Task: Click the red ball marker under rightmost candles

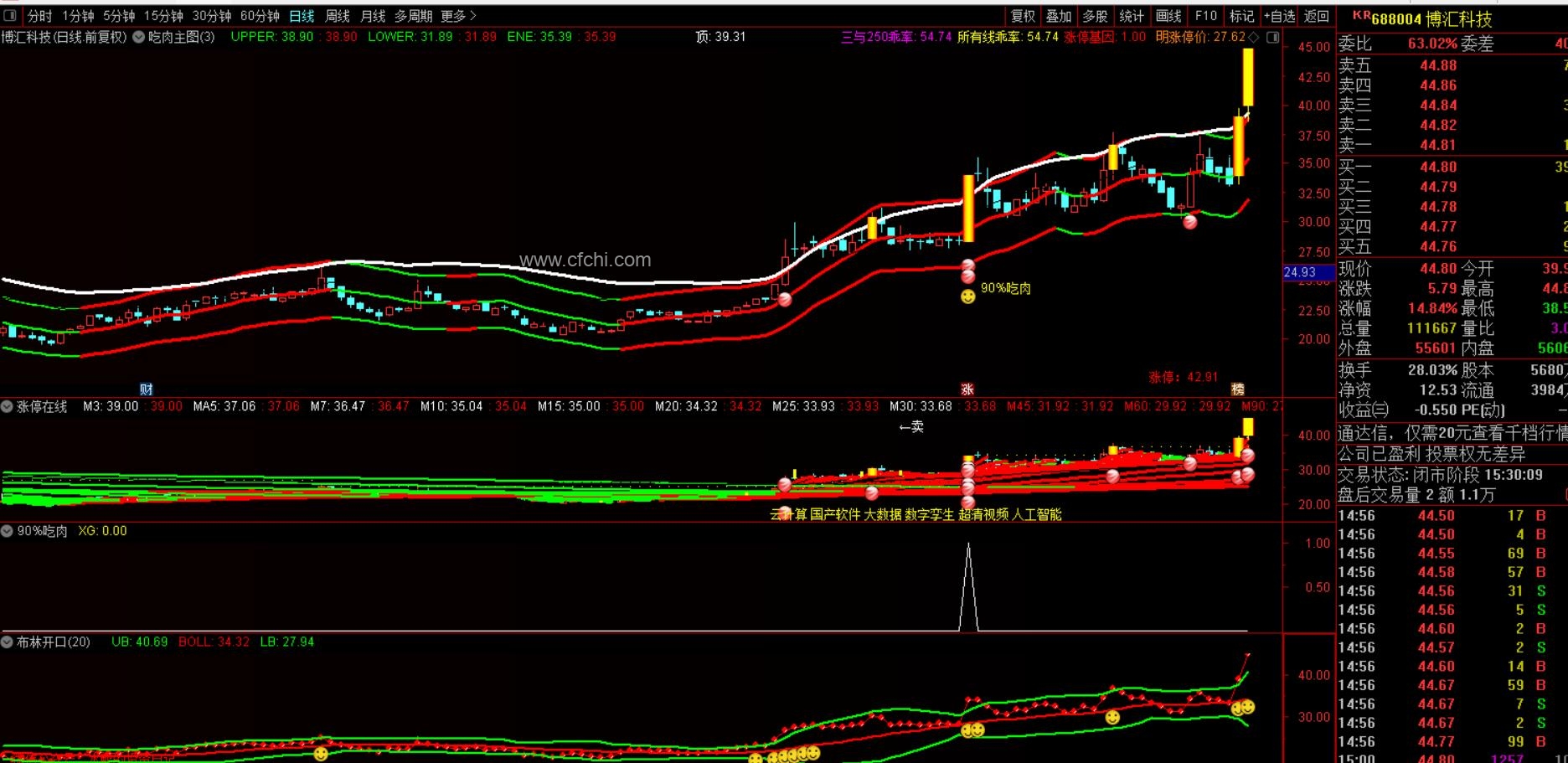Action: [1189, 222]
